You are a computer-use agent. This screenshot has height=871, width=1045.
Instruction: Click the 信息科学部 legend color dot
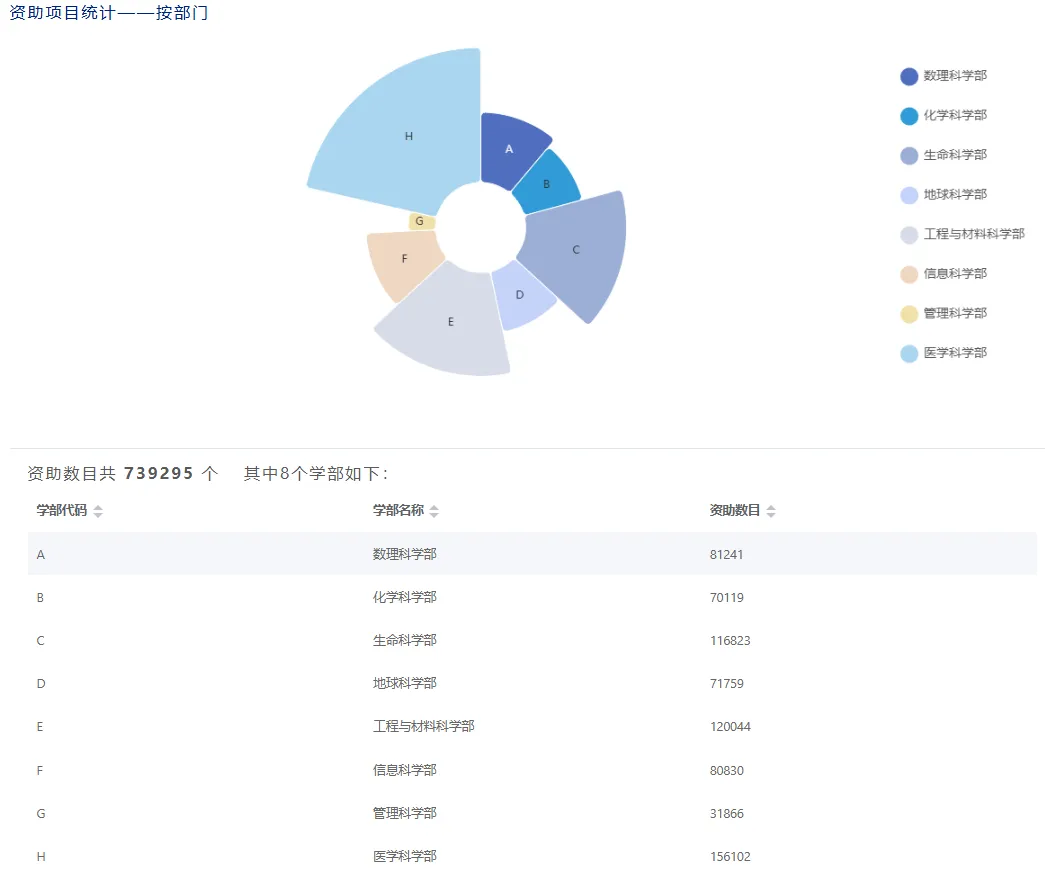[x=909, y=274]
